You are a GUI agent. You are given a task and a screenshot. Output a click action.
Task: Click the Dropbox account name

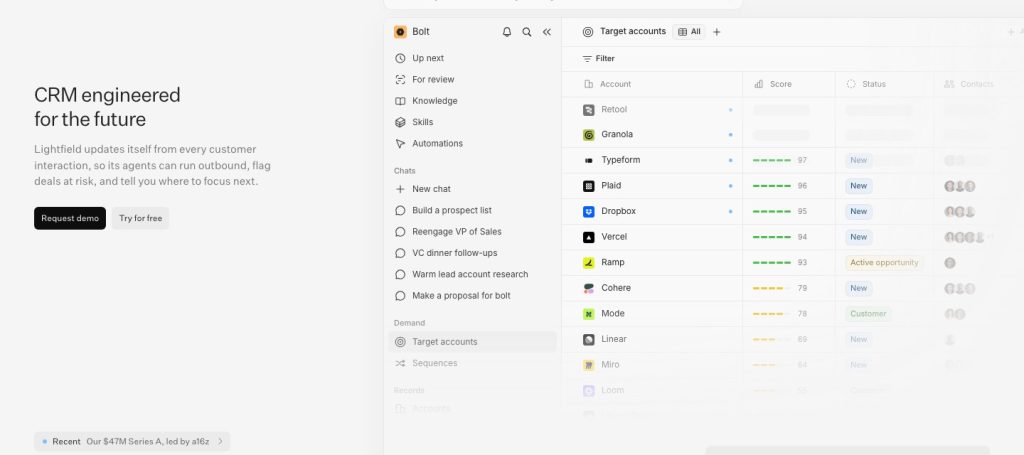pyautogui.click(x=618, y=212)
